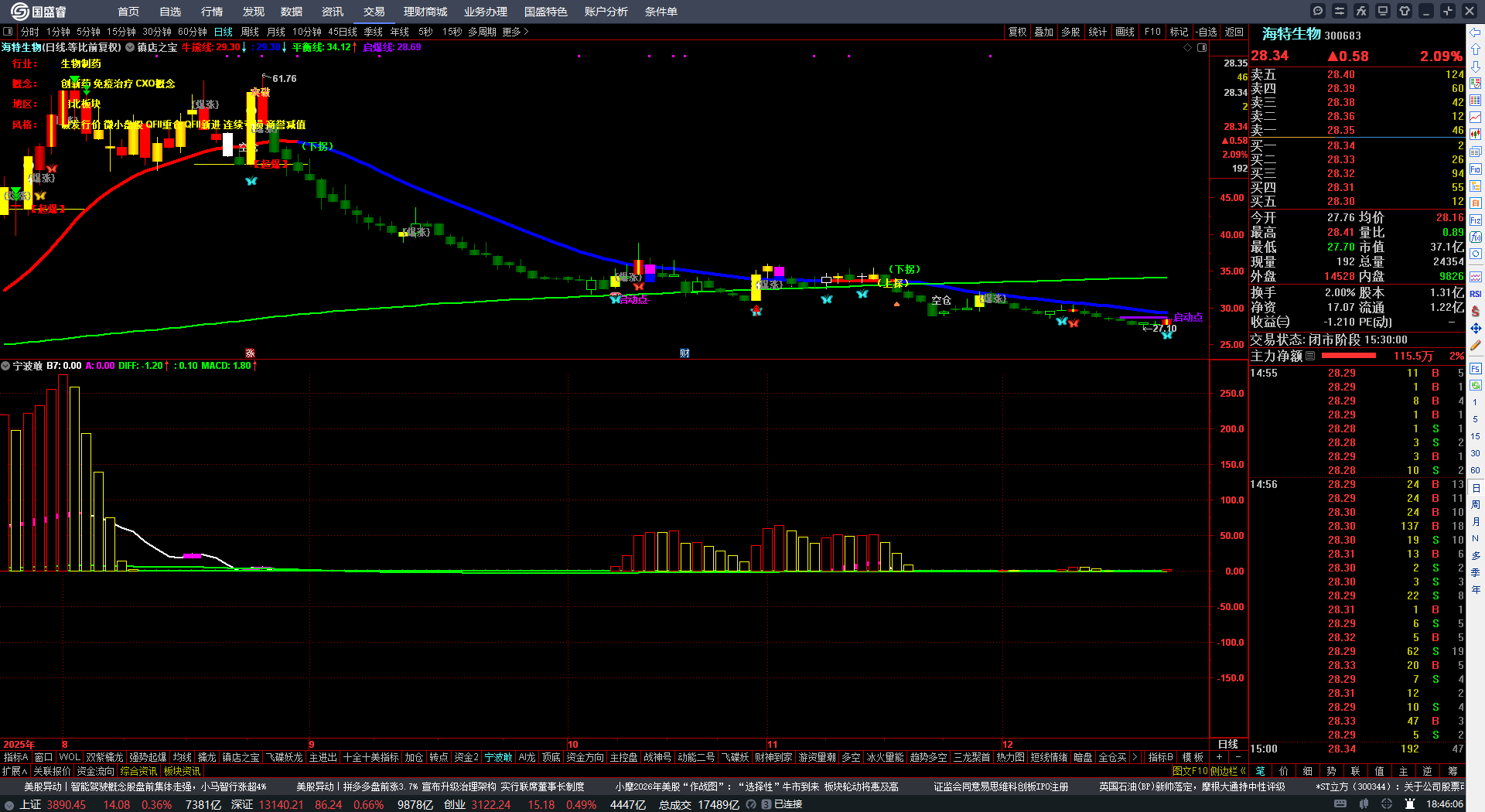The width and height of the screenshot is (1485, 812).
Task: Toggle 画线 drawing mode
Action: [1125, 32]
